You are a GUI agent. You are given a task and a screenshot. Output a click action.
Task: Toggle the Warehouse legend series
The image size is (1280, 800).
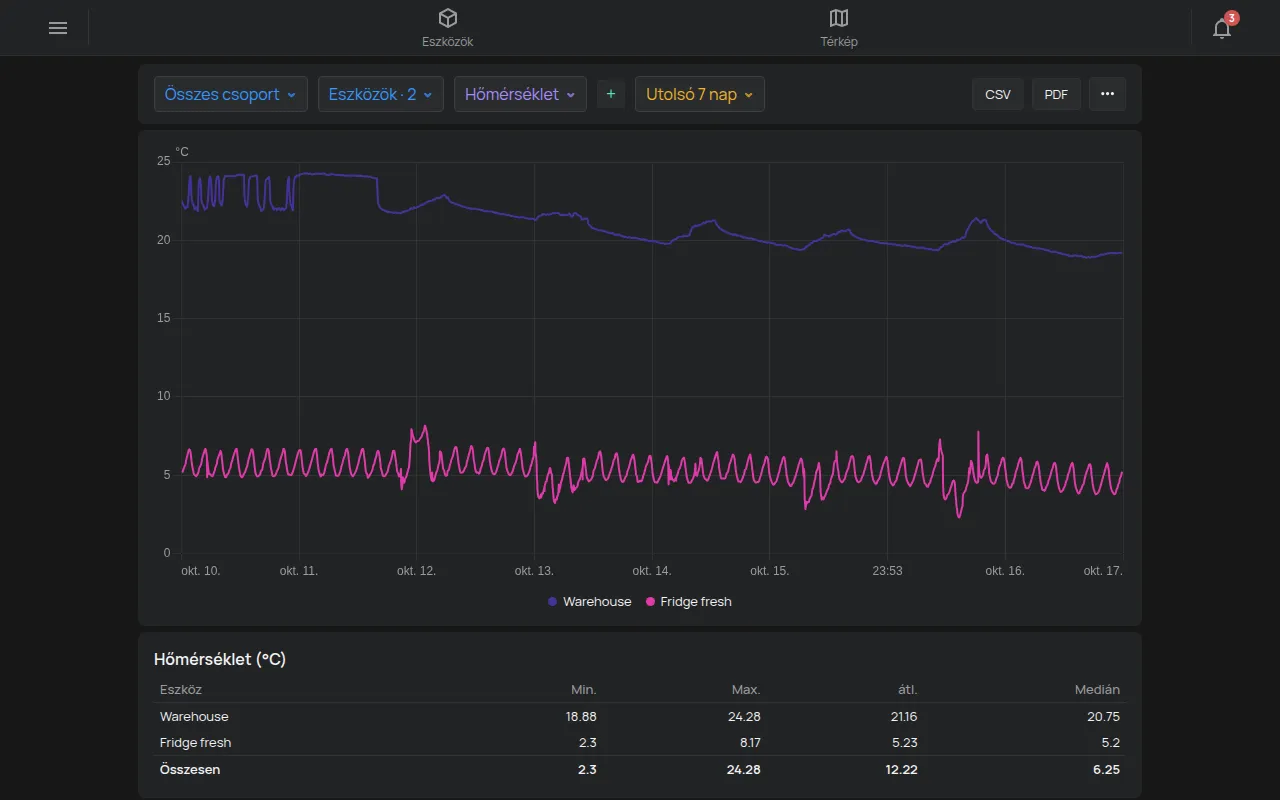click(590, 602)
